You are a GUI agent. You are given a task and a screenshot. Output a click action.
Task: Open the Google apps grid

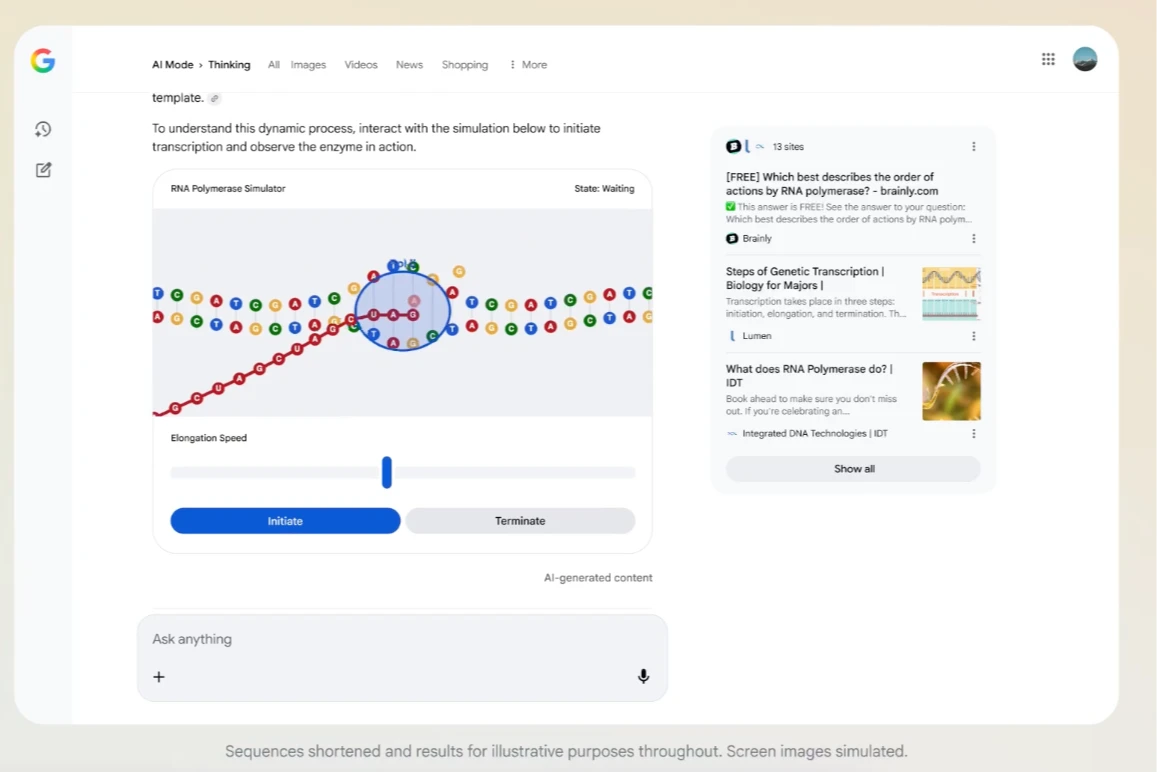pyautogui.click(x=1048, y=59)
